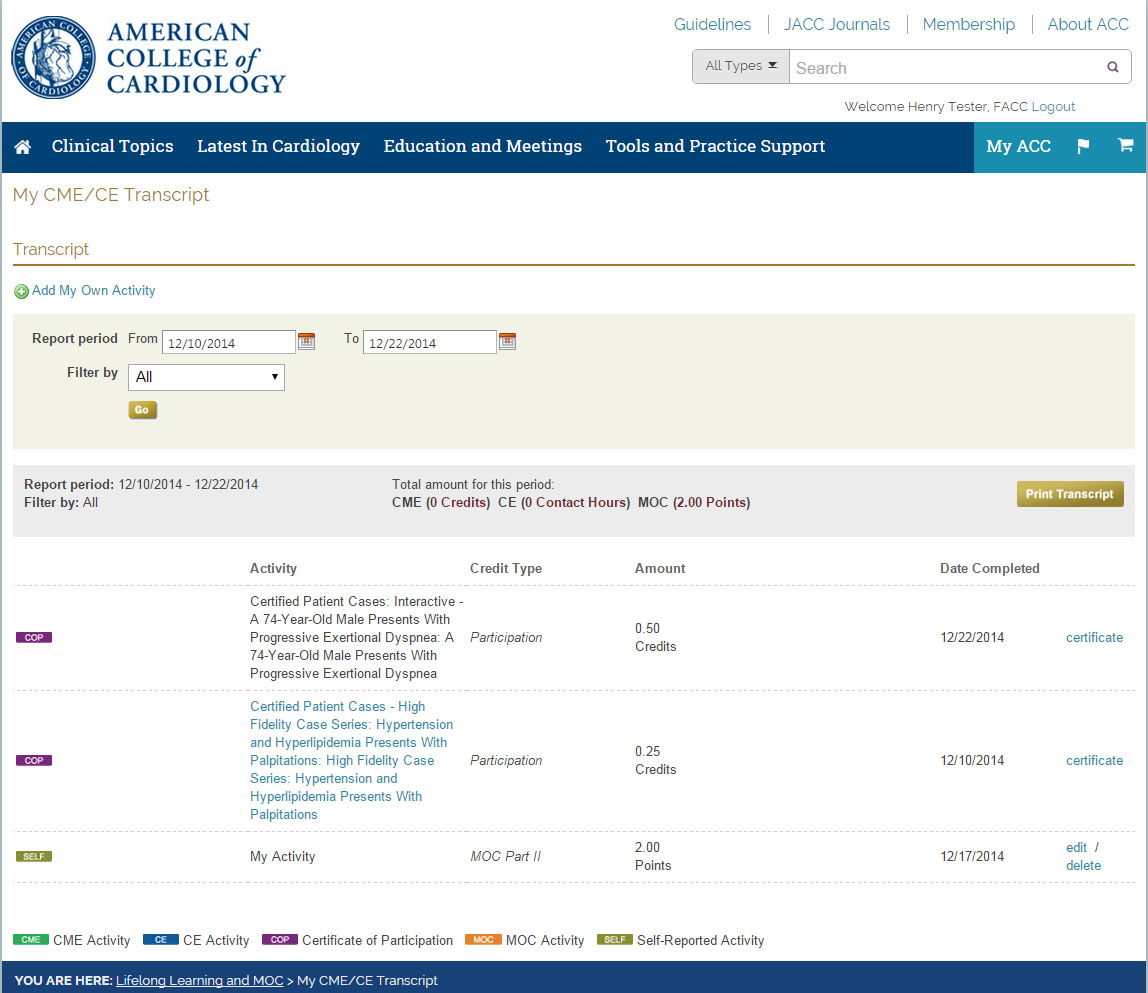Select the My ACC tab
The width and height of the screenshot is (1148, 993).
[1018, 147]
